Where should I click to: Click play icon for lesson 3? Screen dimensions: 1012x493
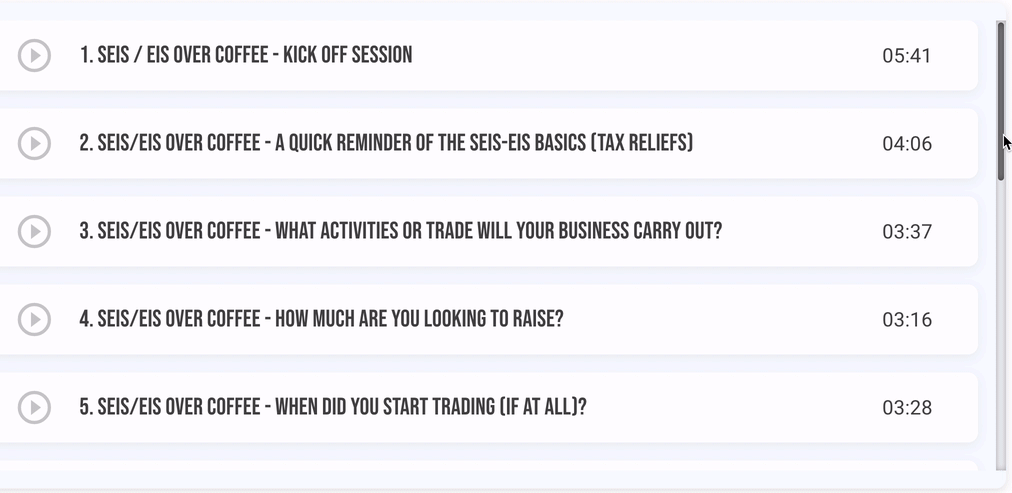point(34,231)
